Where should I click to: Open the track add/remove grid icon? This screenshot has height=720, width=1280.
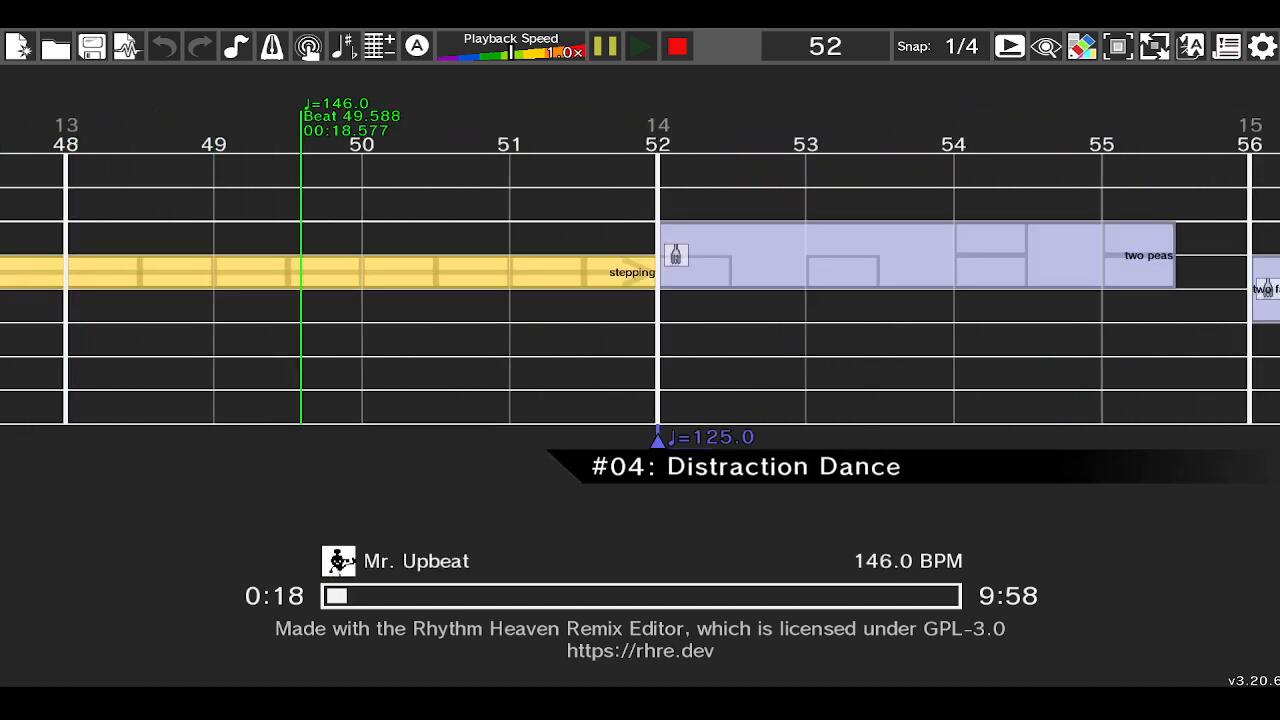380,47
